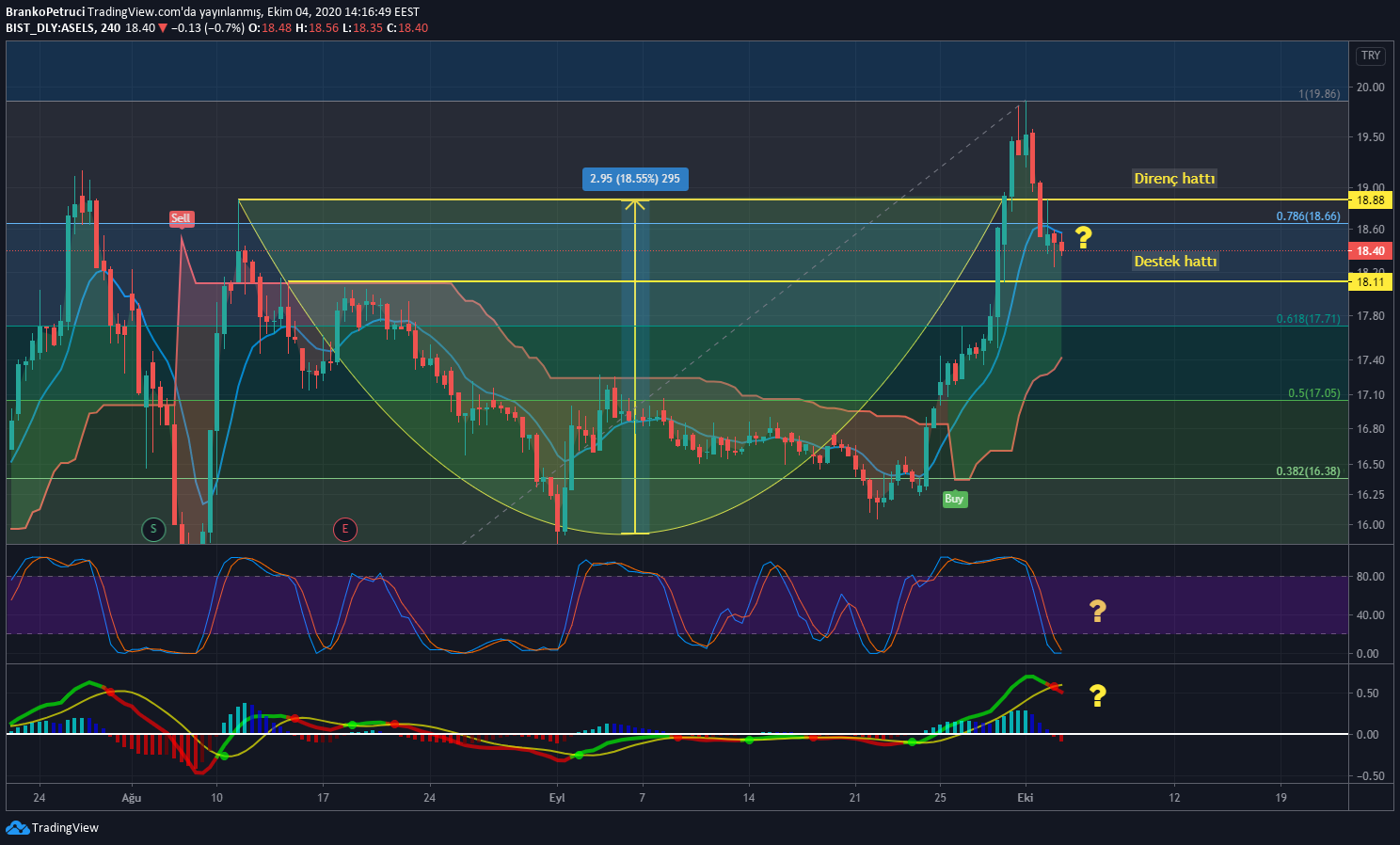
Task: Click the blue 2.95 (18.55%) measurement label
Action: tap(635, 179)
